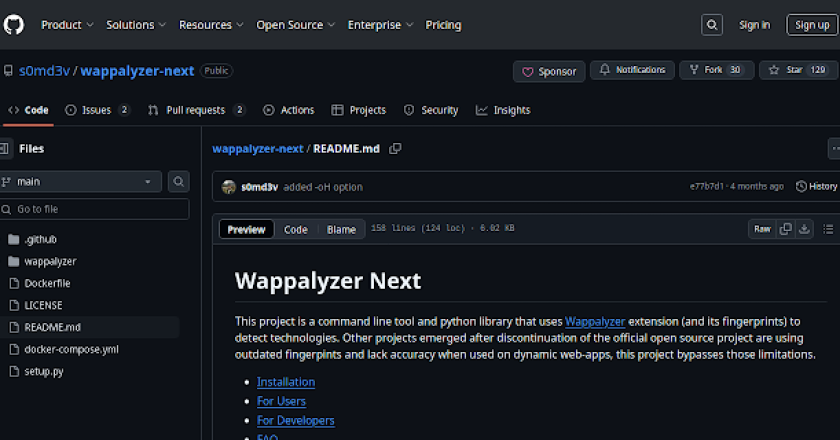Click the GitHub logo icon
Viewport: 840px width, 440px height.
[13, 25]
